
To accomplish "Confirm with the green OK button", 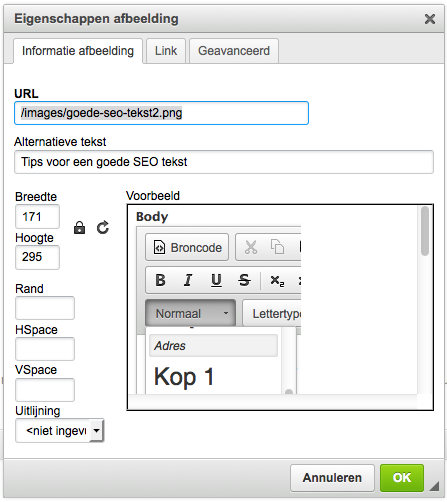I will pos(402,478).
